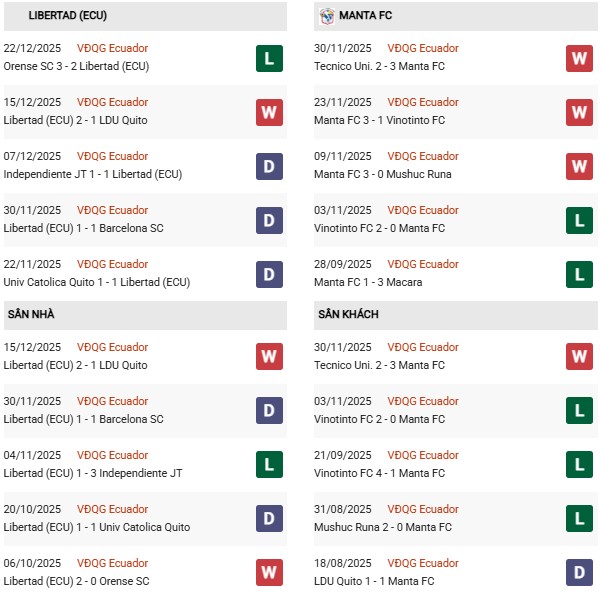Click the L badge for Vinotinto FC 4-1 Manta FC
Image resolution: width=600 pixels, height=593 pixels.
(x=579, y=465)
